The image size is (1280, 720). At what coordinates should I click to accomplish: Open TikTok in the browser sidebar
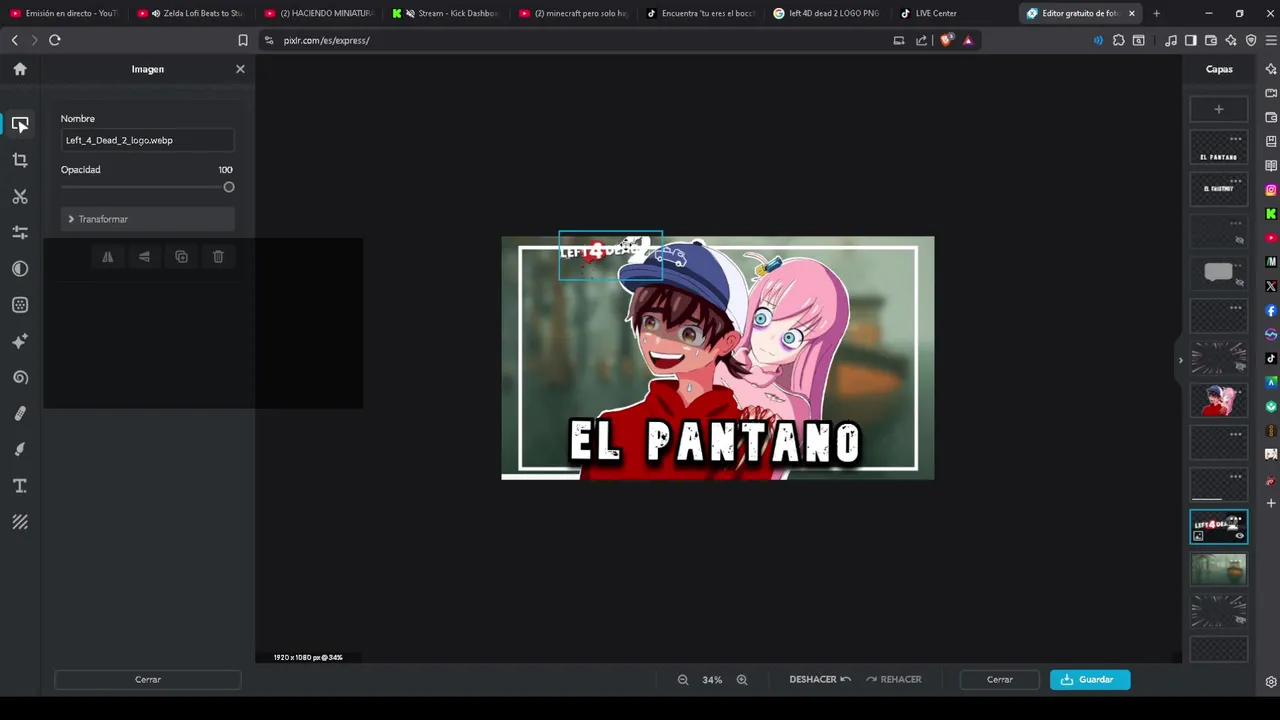pos(1271,359)
